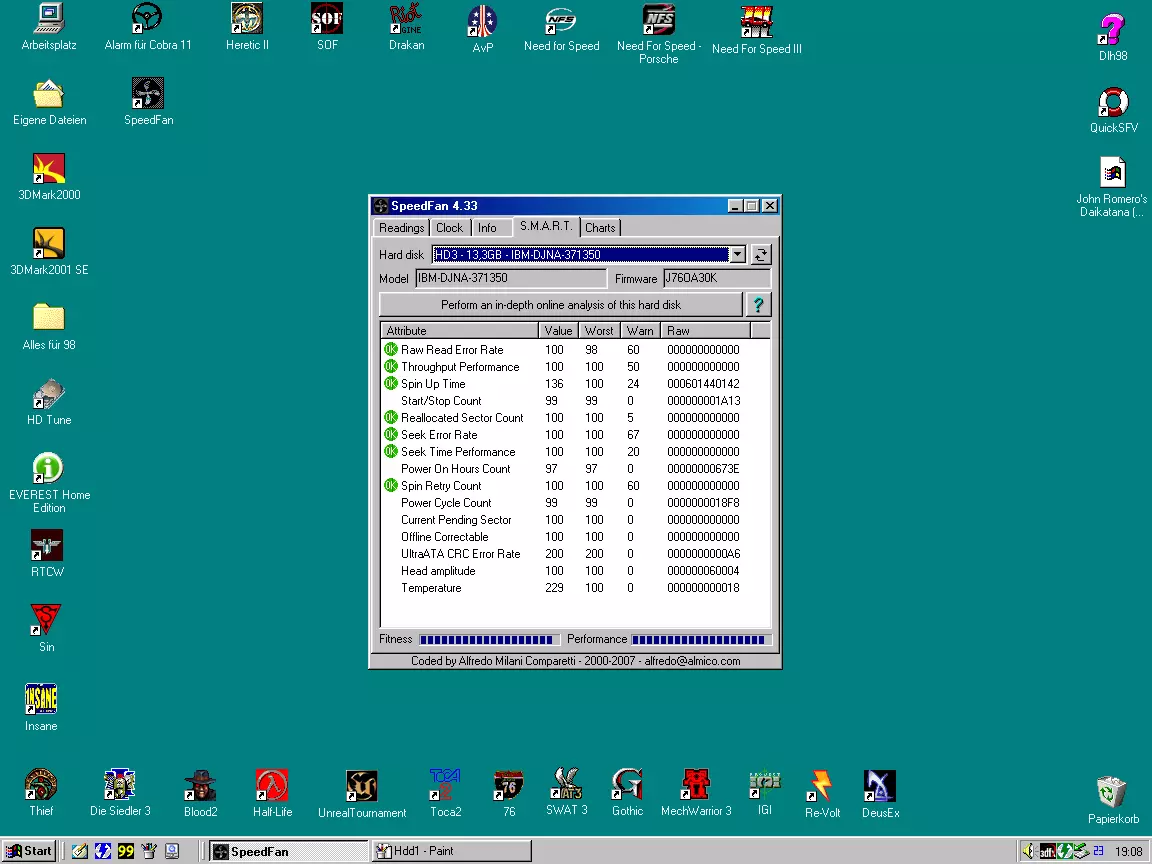The height and width of the screenshot is (864, 1152).
Task: Select the Spin Up Time attribute
Action: click(575, 384)
